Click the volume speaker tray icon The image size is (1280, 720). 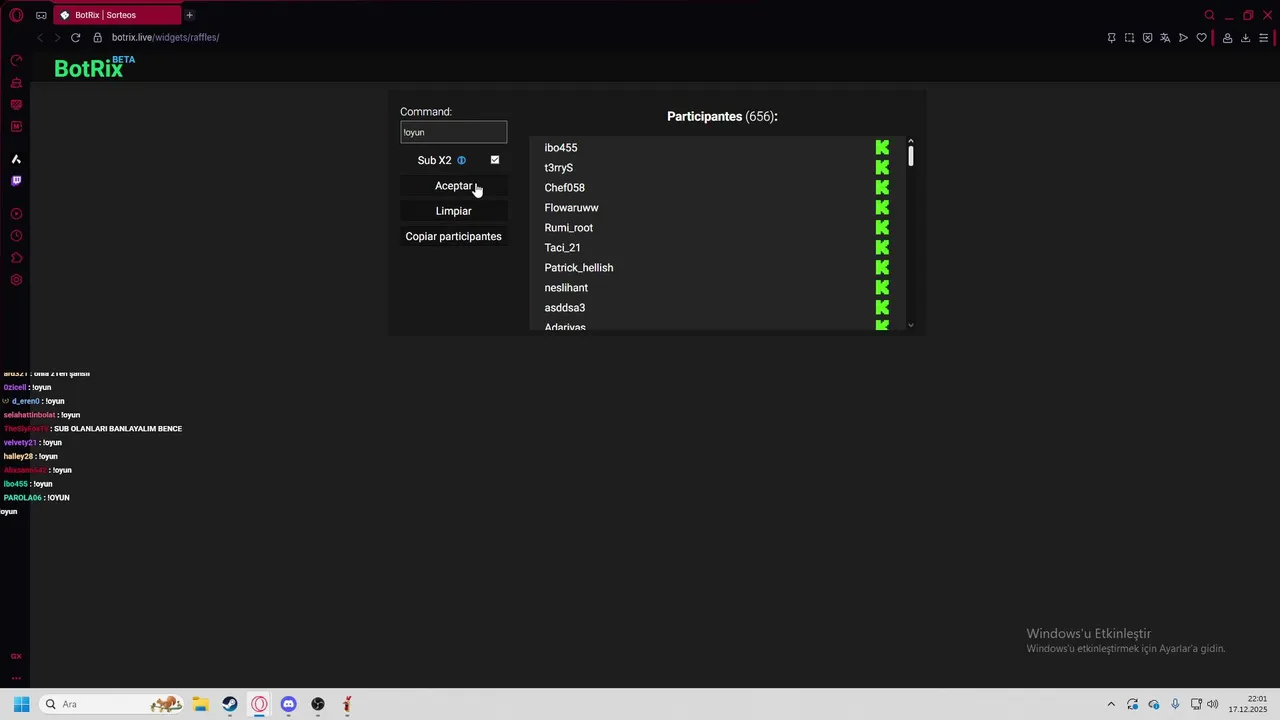coord(1213,704)
